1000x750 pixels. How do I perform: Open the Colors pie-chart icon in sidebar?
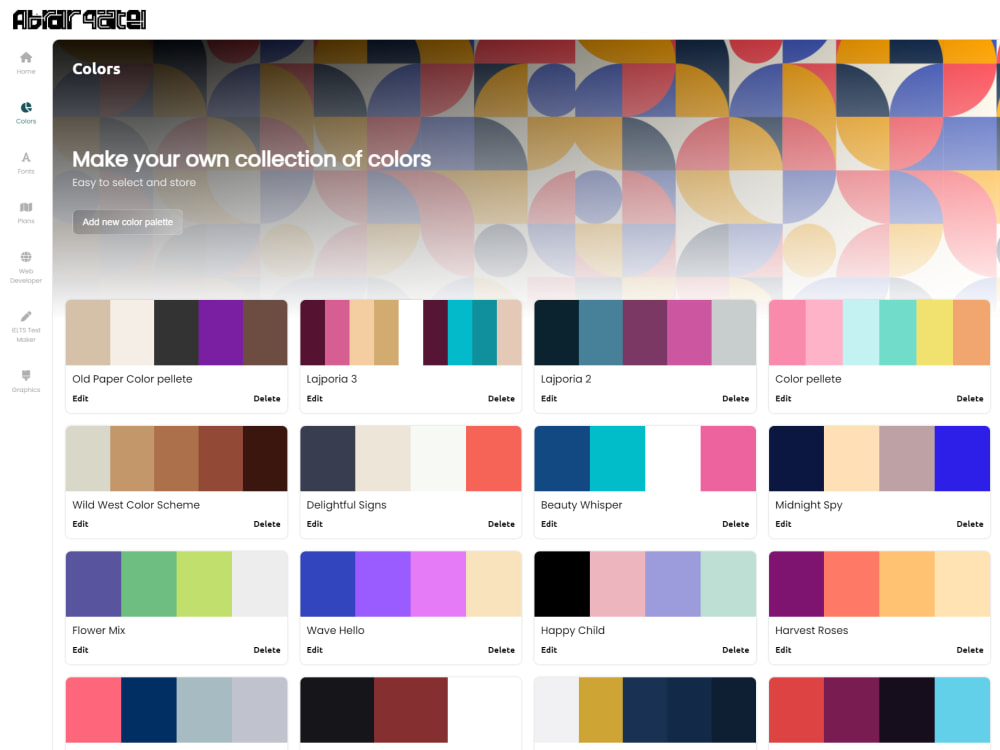tap(26, 107)
